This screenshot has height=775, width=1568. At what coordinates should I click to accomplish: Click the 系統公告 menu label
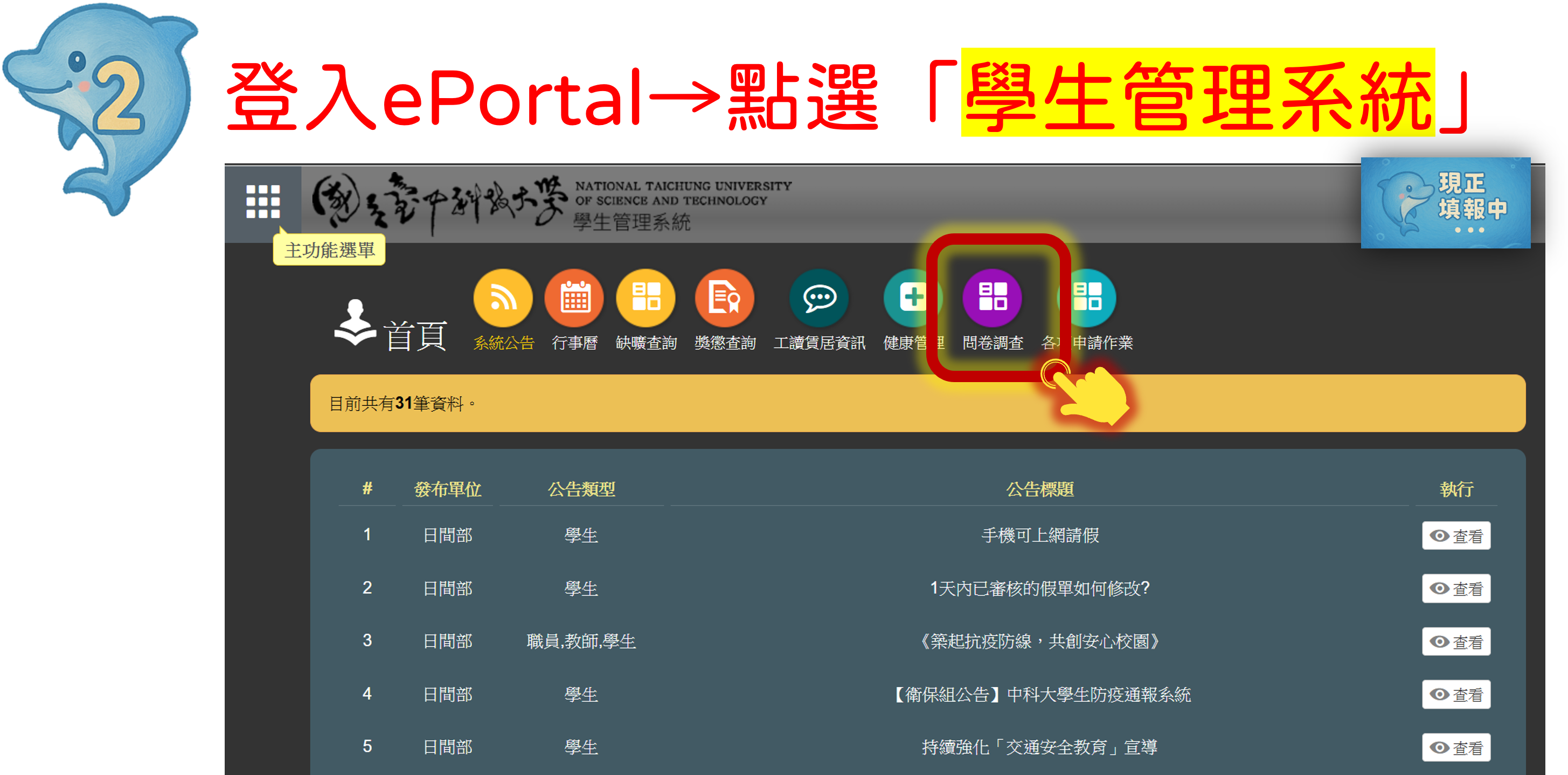(503, 343)
